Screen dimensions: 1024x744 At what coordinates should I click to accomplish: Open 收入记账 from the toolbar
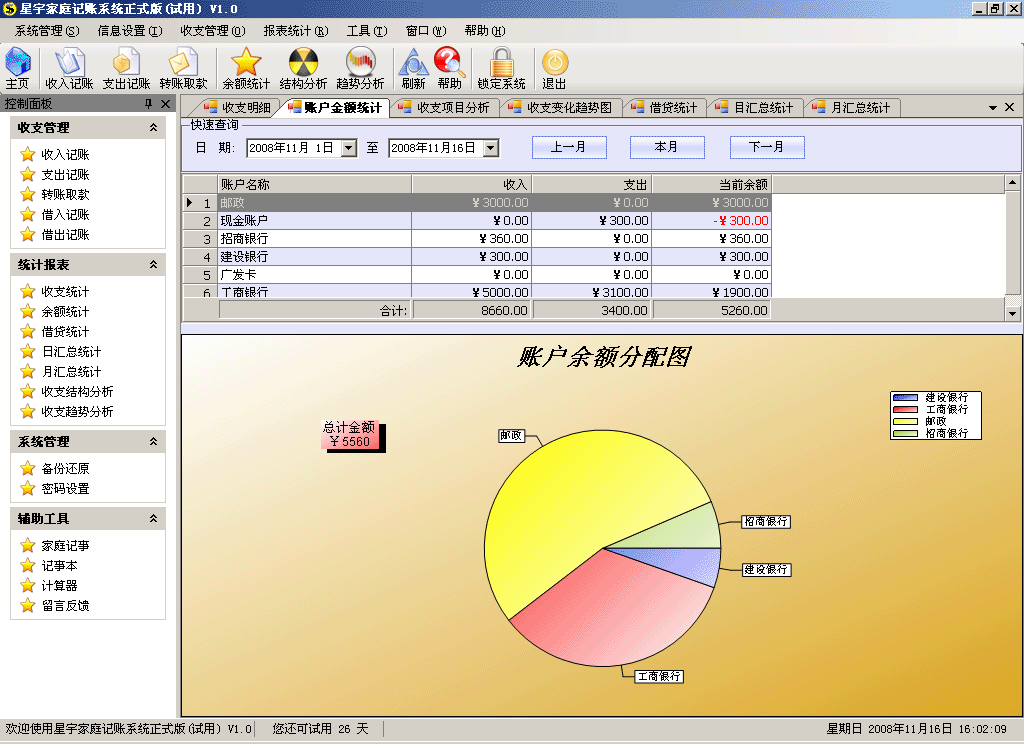point(69,68)
